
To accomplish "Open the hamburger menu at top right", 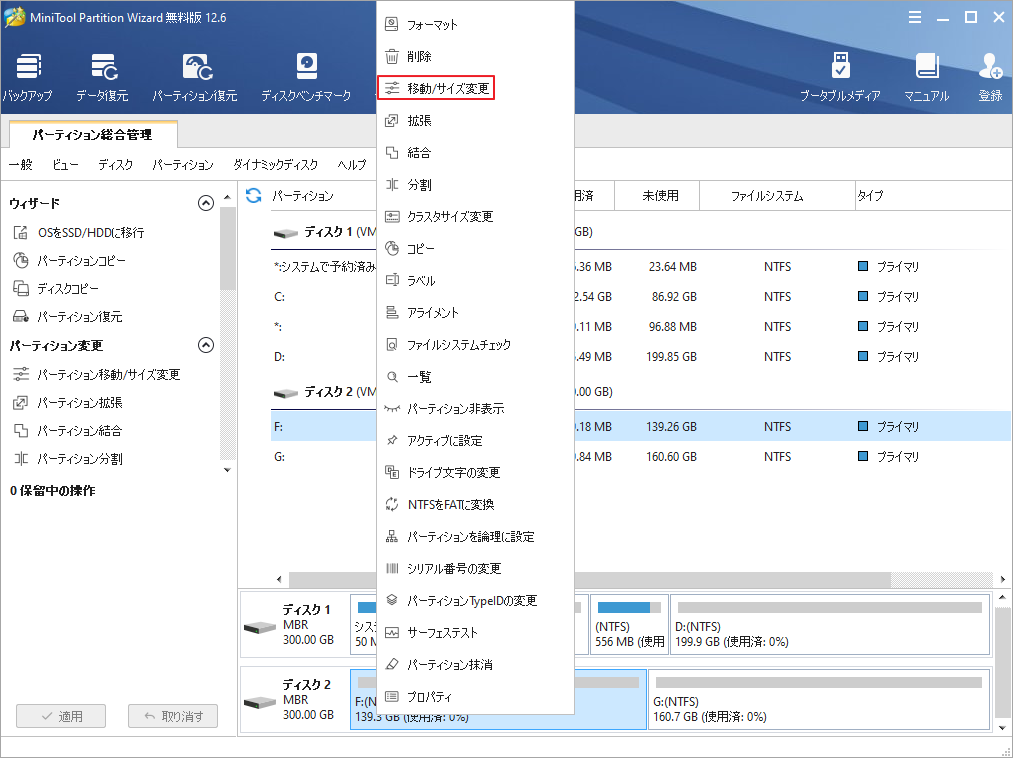I will (915, 17).
